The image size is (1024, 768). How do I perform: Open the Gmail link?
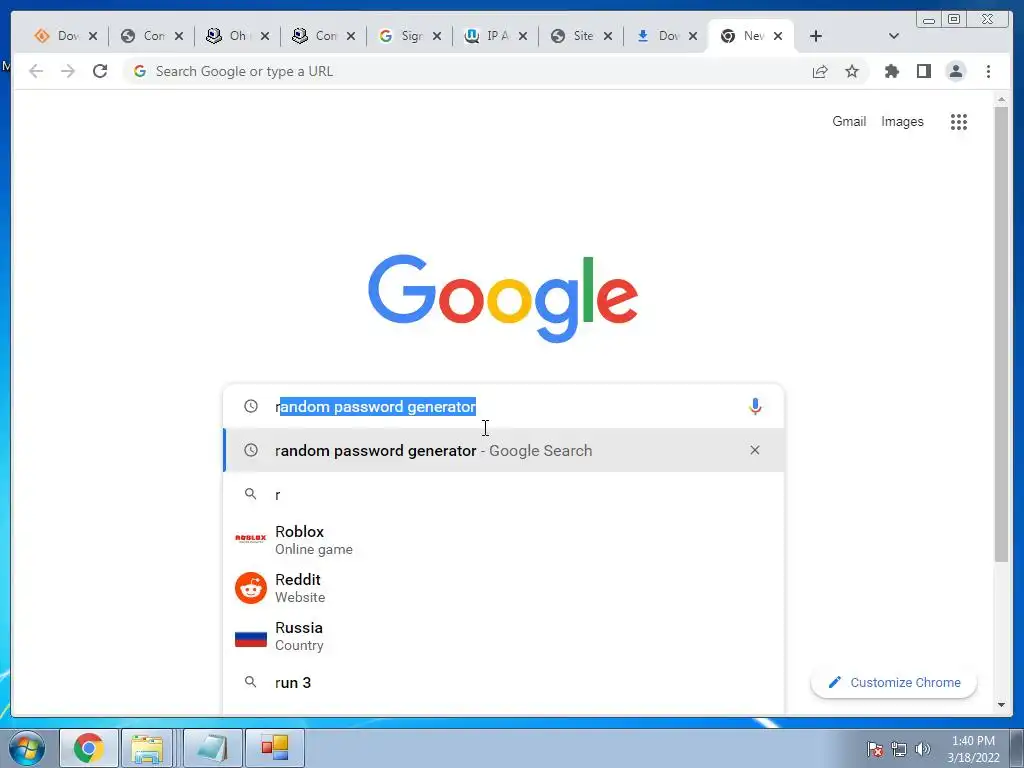coord(849,121)
